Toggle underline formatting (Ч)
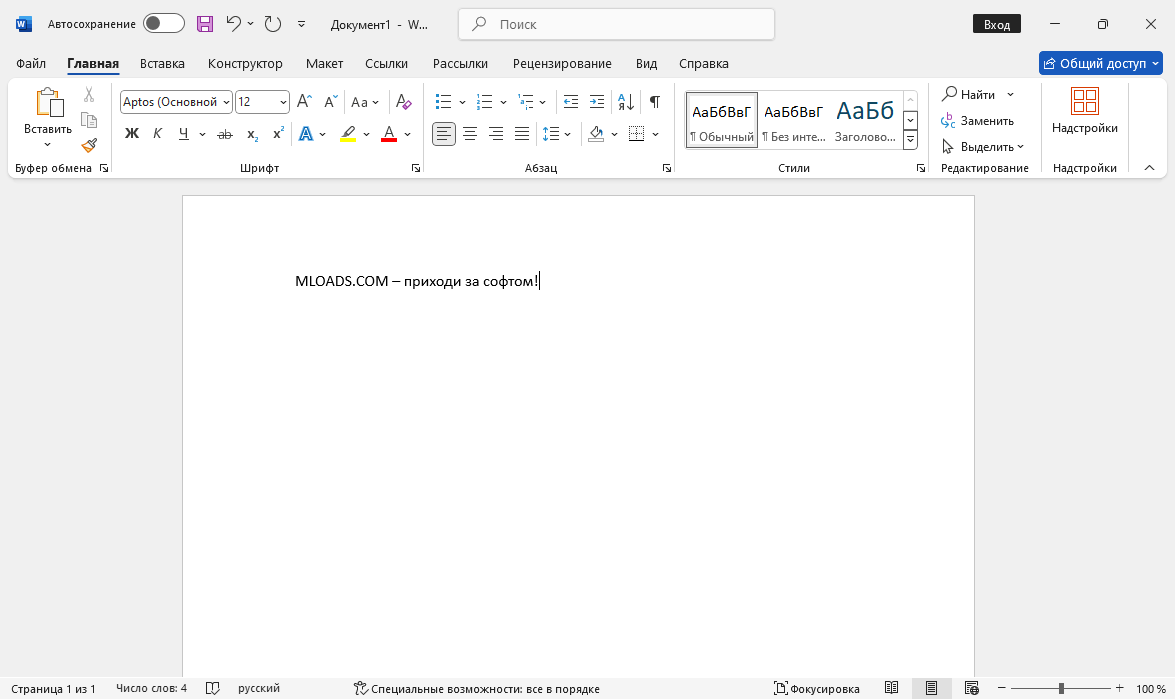Screen dimensions: 1175x699 [184, 134]
